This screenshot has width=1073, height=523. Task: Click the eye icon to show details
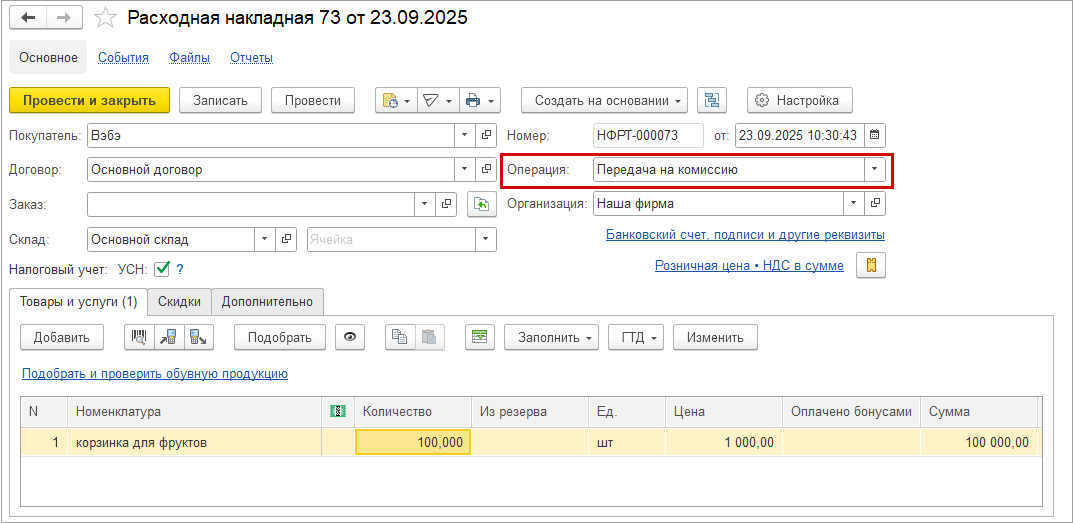tap(350, 337)
